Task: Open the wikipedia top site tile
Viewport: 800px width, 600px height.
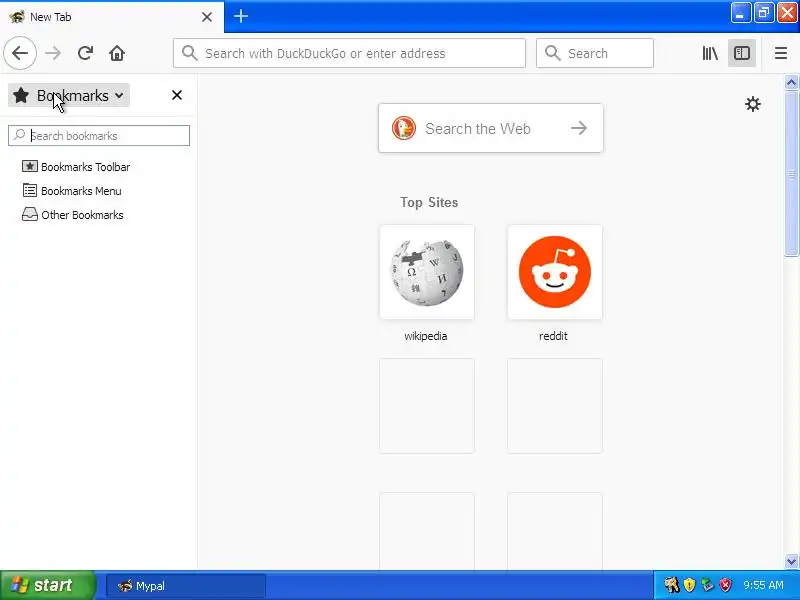Action: (x=427, y=272)
